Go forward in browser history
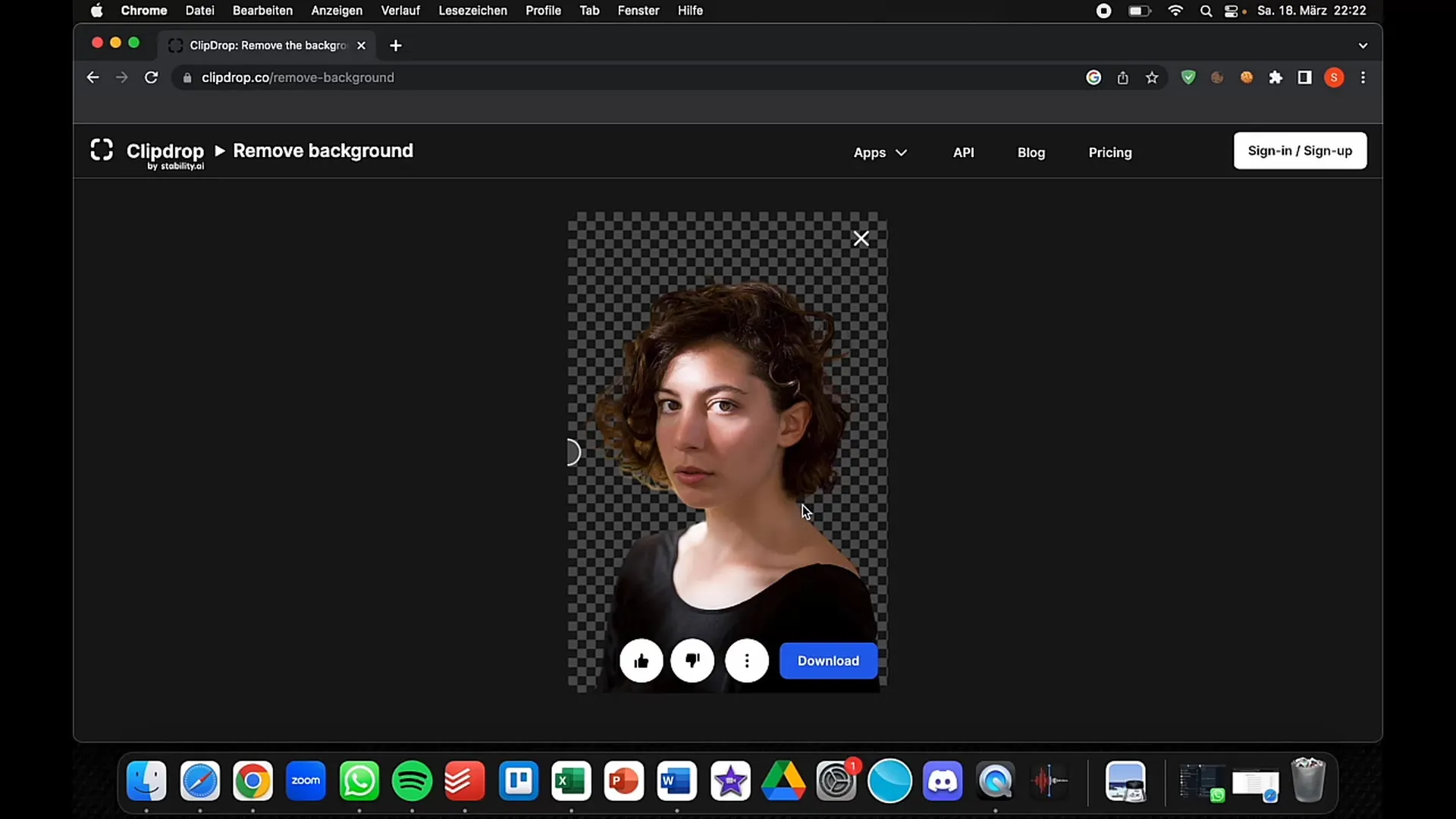This screenshot has height=819, width=1456. tap(121, 77)
